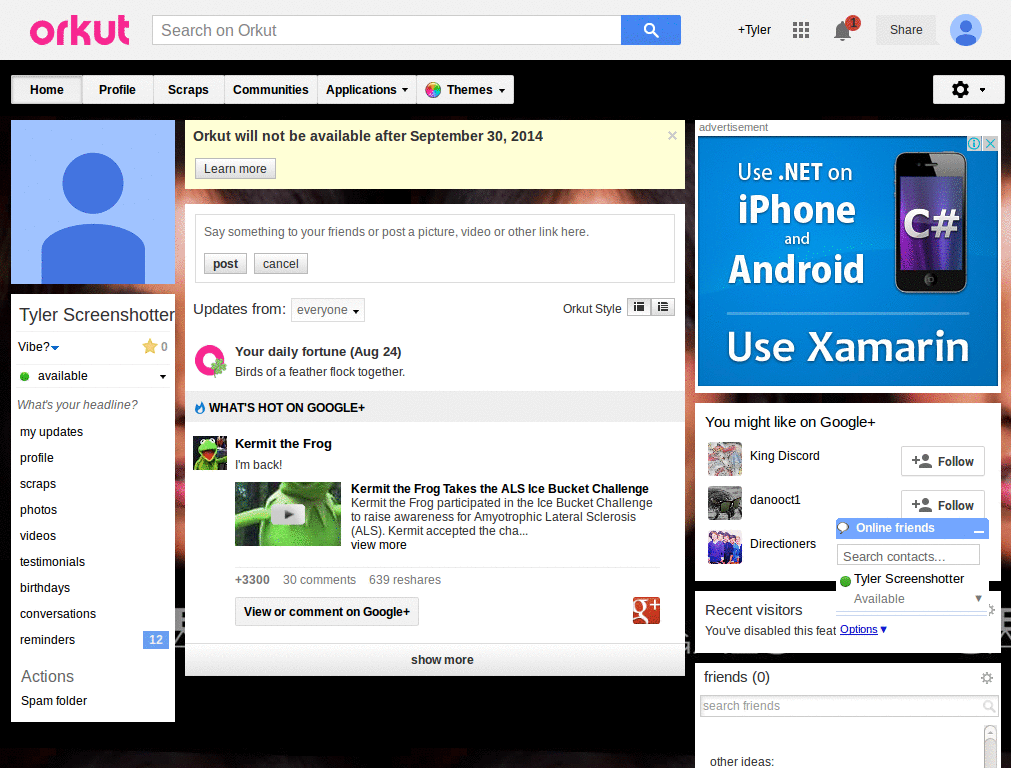Switch to the expanded Orkut Style list icon
The height and width of the screenshot is (768, 1024).
point(663,307)
